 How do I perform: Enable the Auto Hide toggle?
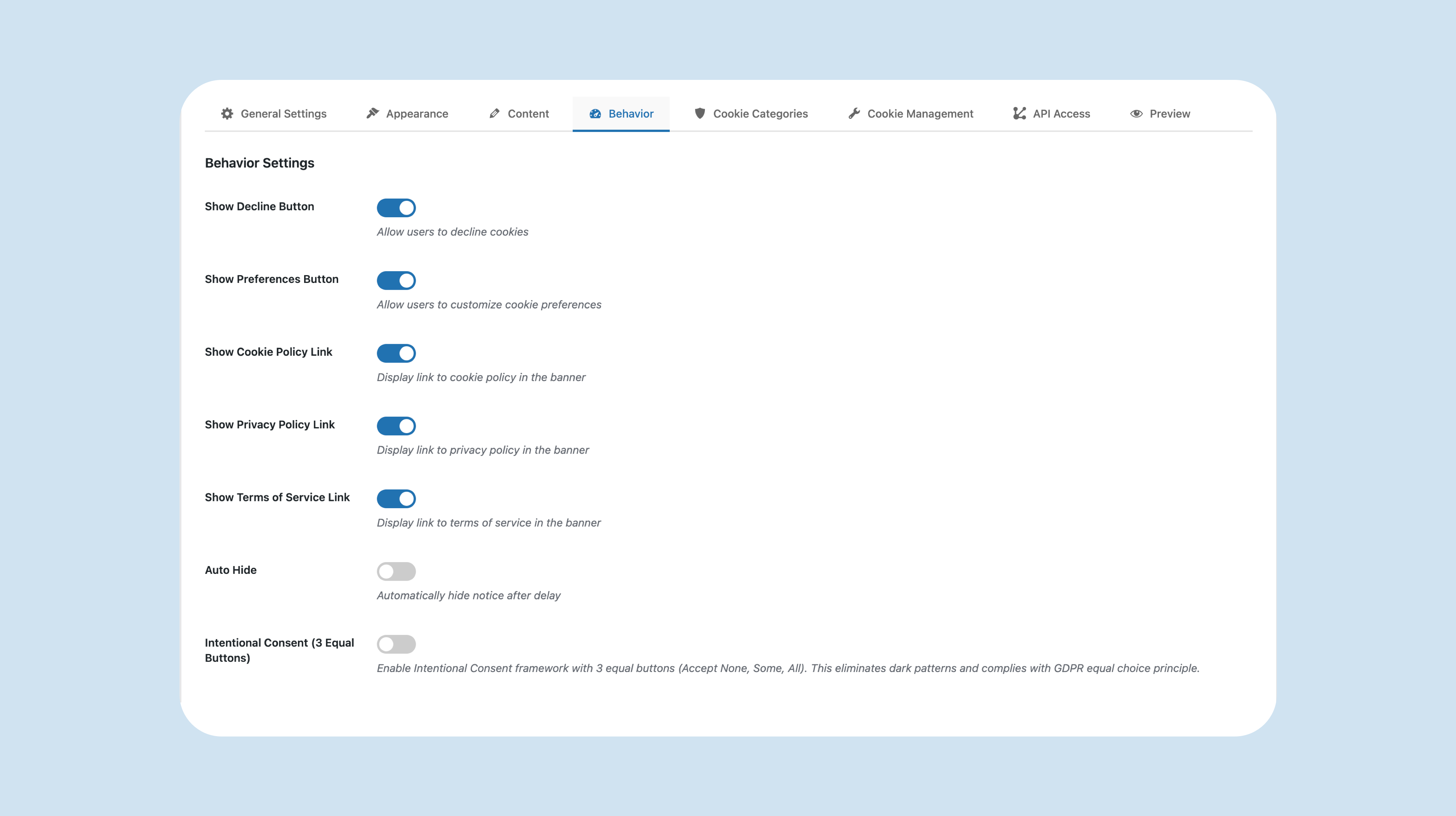coord(396,571)
